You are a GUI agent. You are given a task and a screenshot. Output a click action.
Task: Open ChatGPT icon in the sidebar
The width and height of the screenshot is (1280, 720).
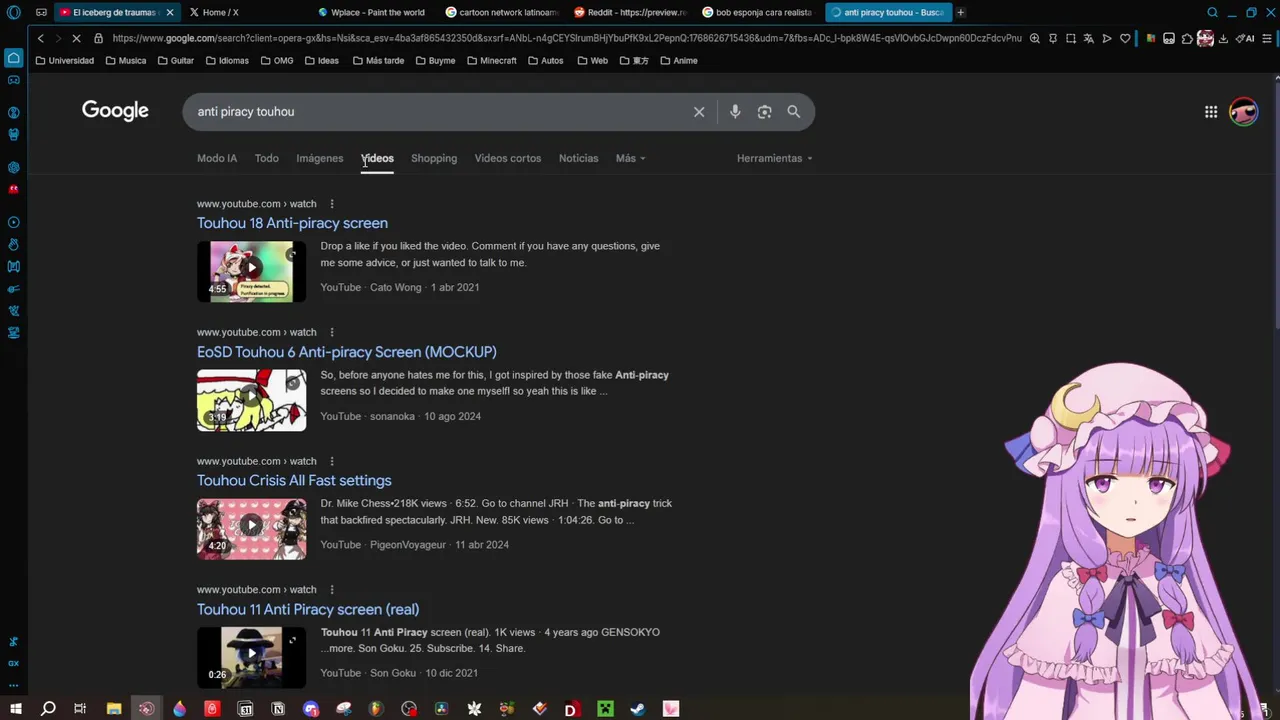pos(14,167)
